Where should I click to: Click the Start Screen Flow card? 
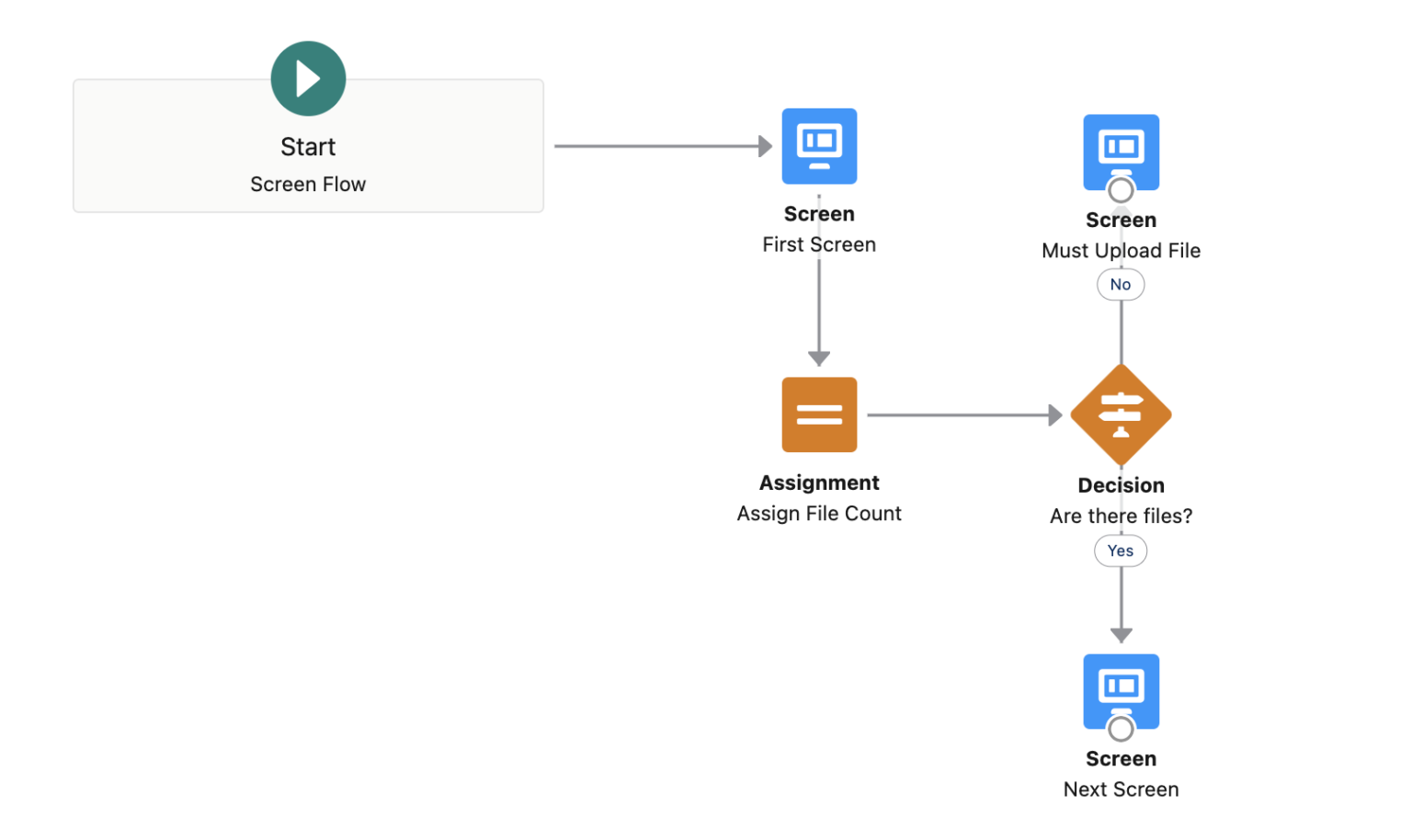coord(308,146)
